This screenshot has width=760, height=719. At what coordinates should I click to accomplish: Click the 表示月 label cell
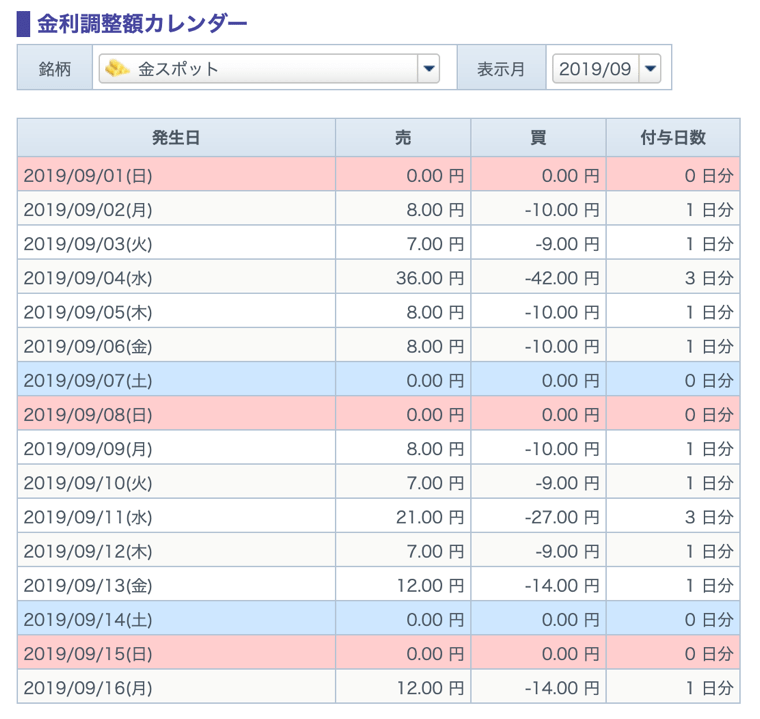tap(501, 68)
